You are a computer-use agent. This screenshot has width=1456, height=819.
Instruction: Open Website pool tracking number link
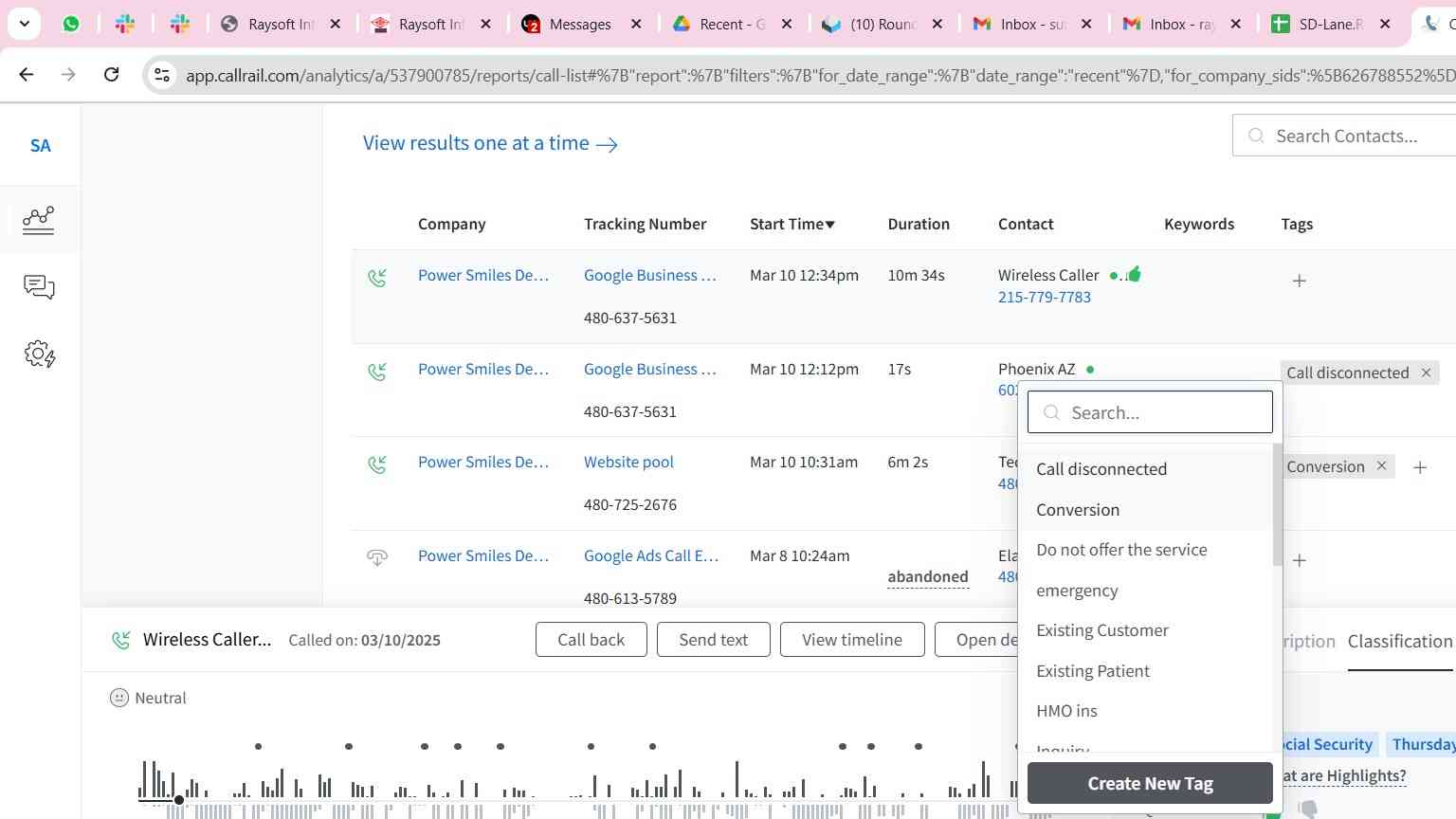pos(628,463)
